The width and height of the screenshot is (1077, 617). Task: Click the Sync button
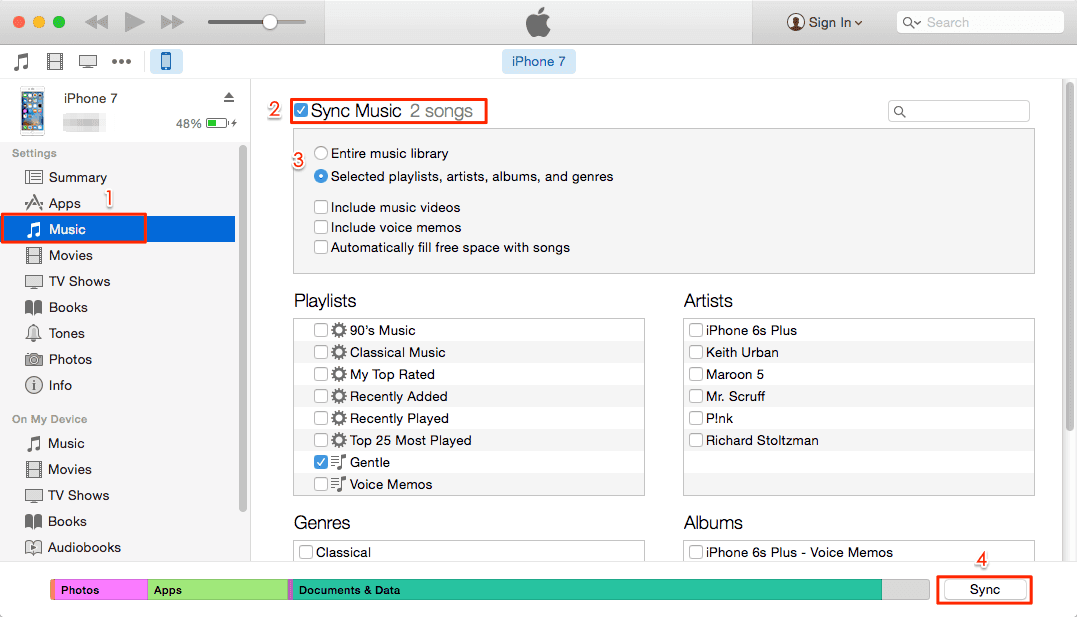[x=984, y=589]
